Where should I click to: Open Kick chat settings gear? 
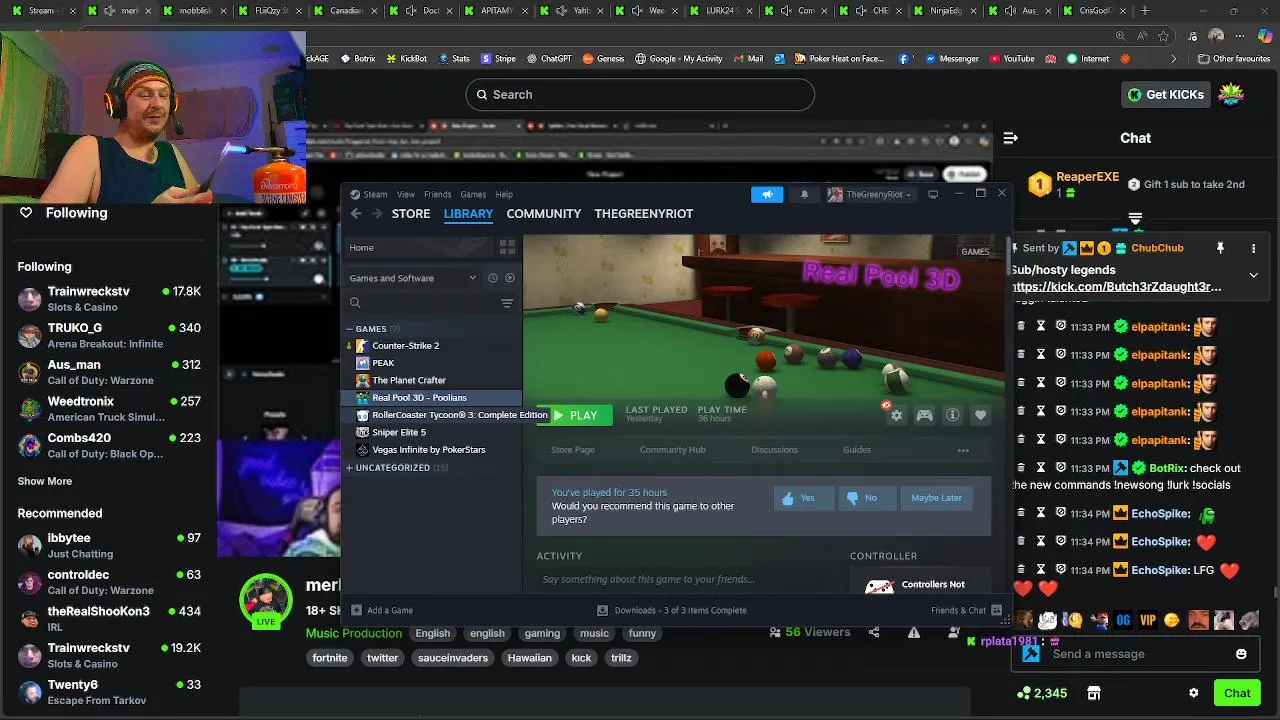click(1193, 693)
